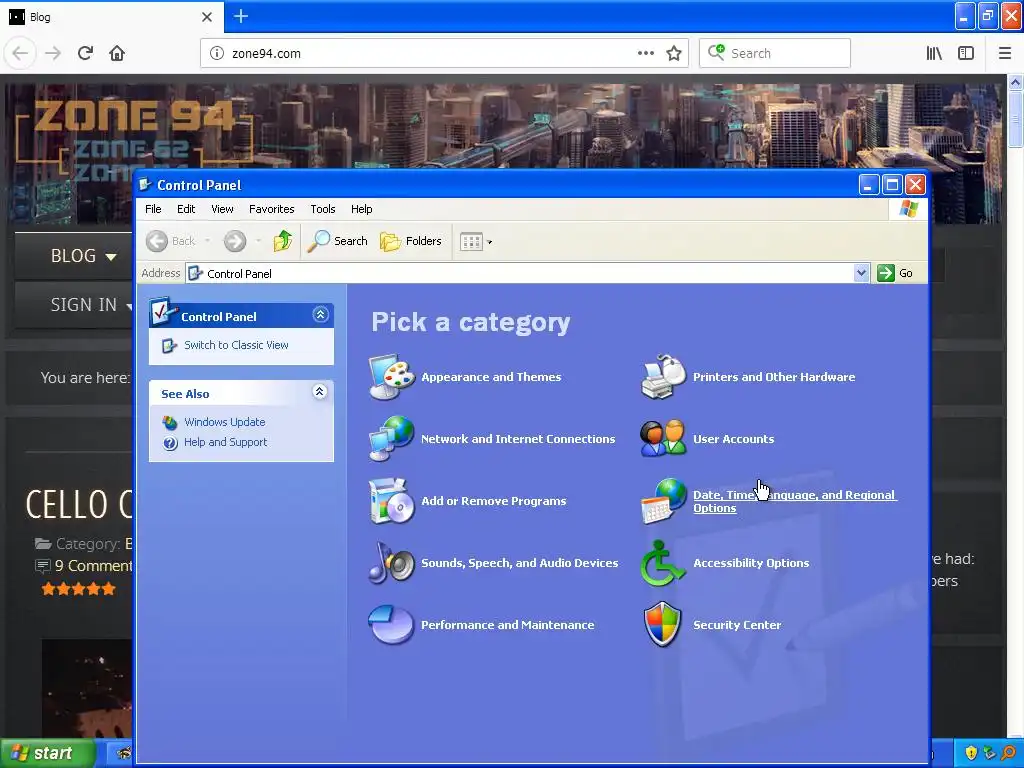Bookmark this page with the star
Screen dimensions: 1024x768
674,53
